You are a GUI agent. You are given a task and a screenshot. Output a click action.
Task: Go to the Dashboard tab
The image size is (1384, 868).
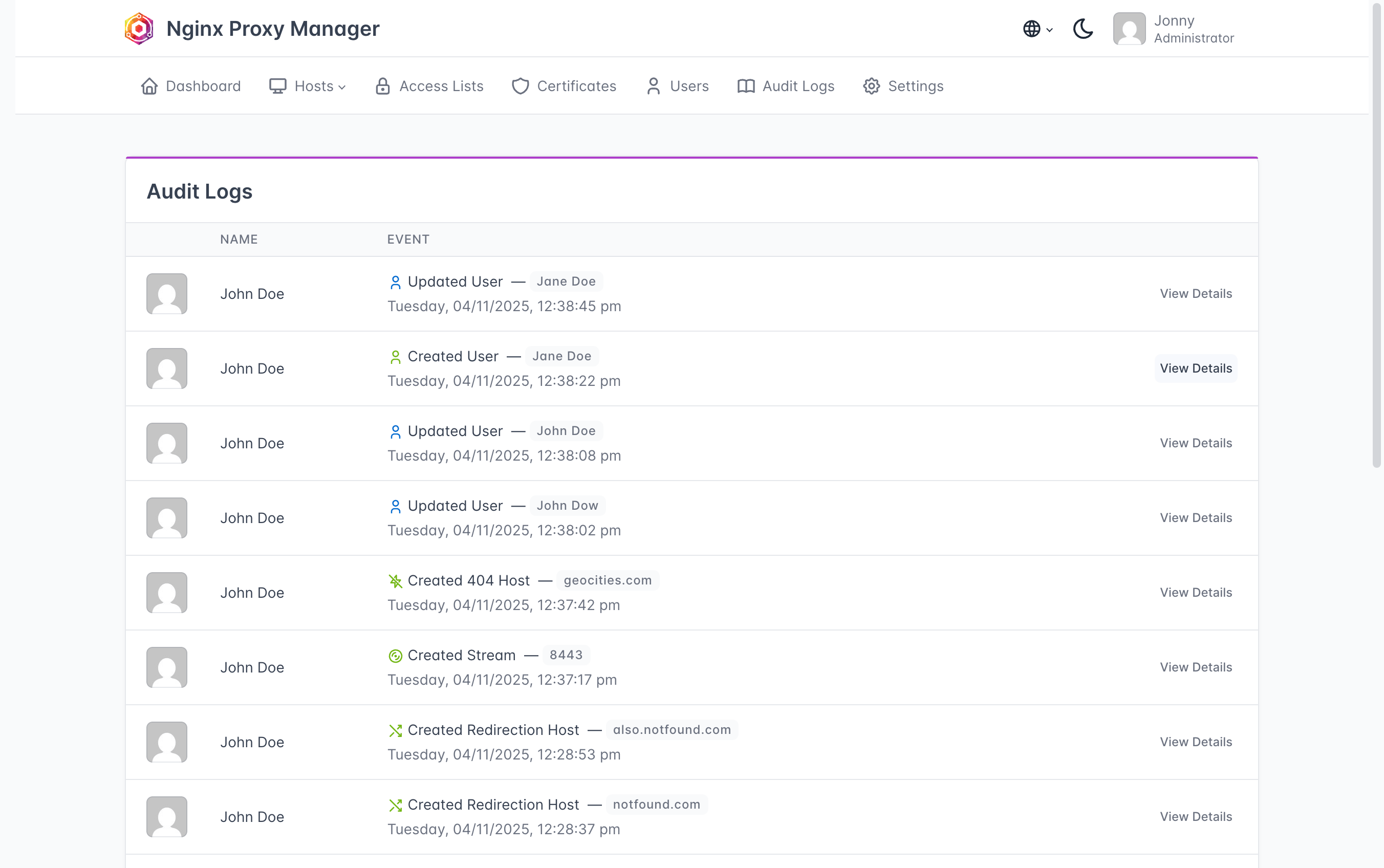point(191,86)
